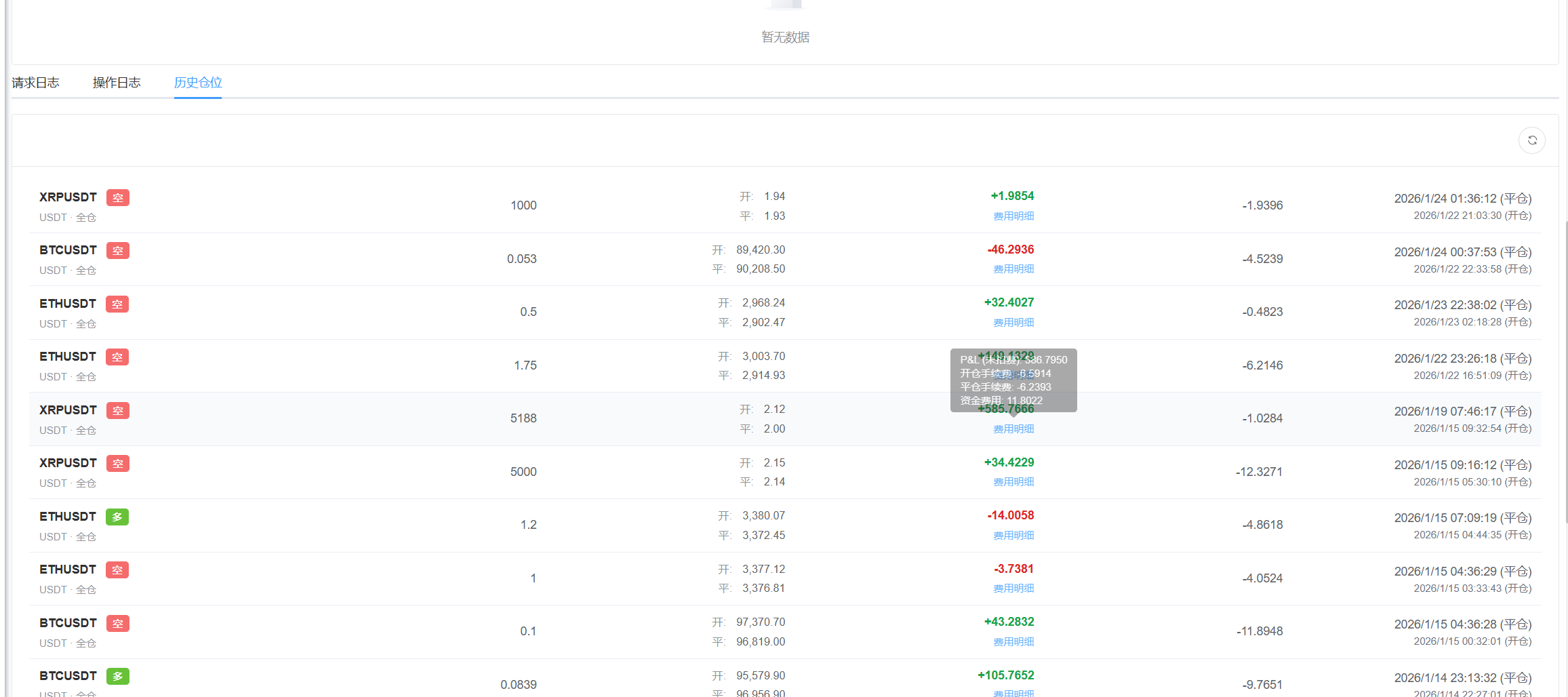
Task: Click the page's vertical scrollbar on right edge
Action: click(x=1565, y=373)
